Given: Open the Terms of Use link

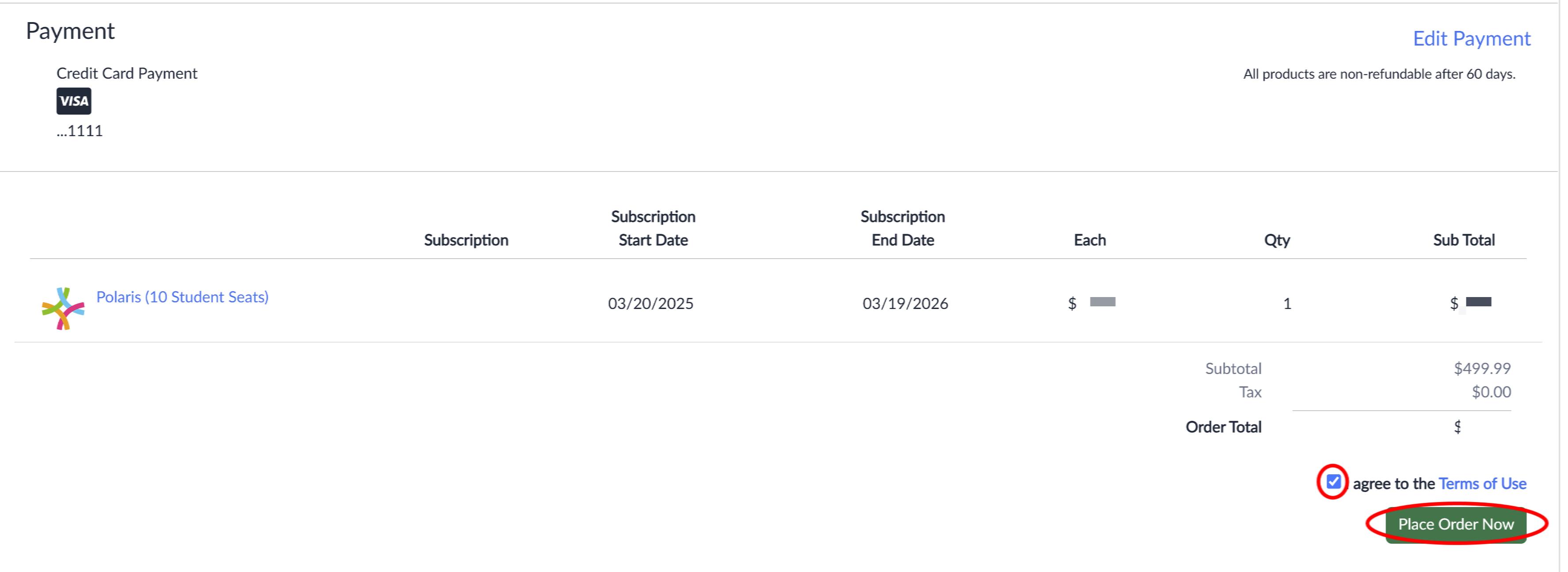Looking at the screenshot, I should tap(1482, 484).
